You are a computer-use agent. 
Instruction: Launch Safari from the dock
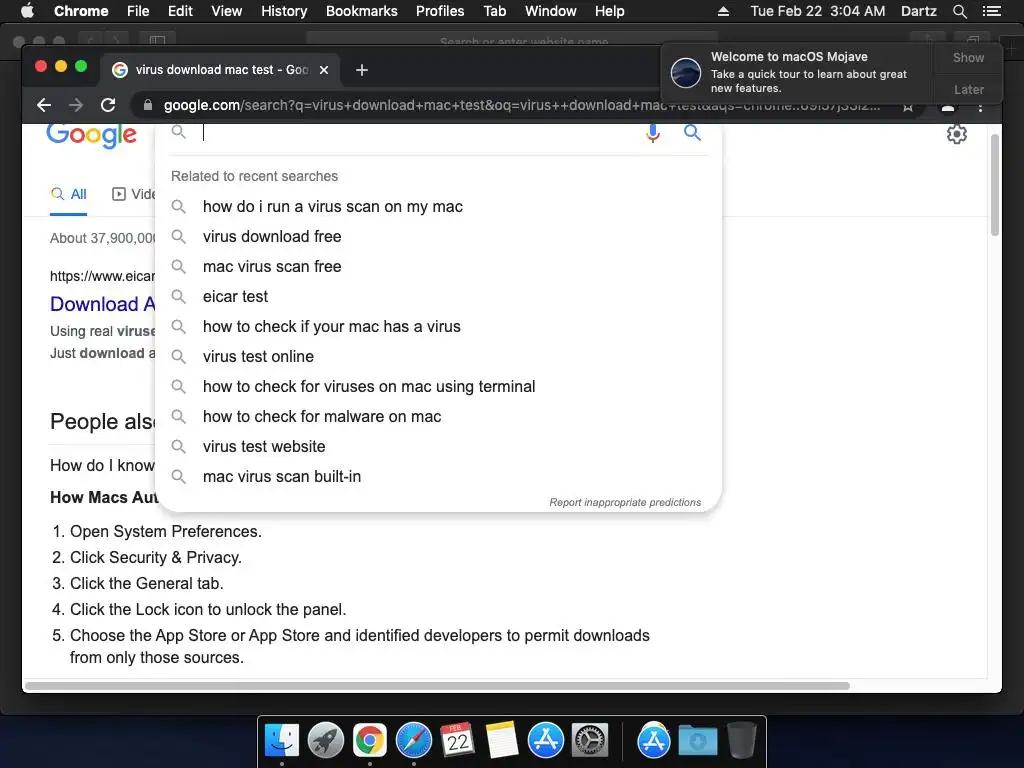pyautogui.click(x=413, y=741)
